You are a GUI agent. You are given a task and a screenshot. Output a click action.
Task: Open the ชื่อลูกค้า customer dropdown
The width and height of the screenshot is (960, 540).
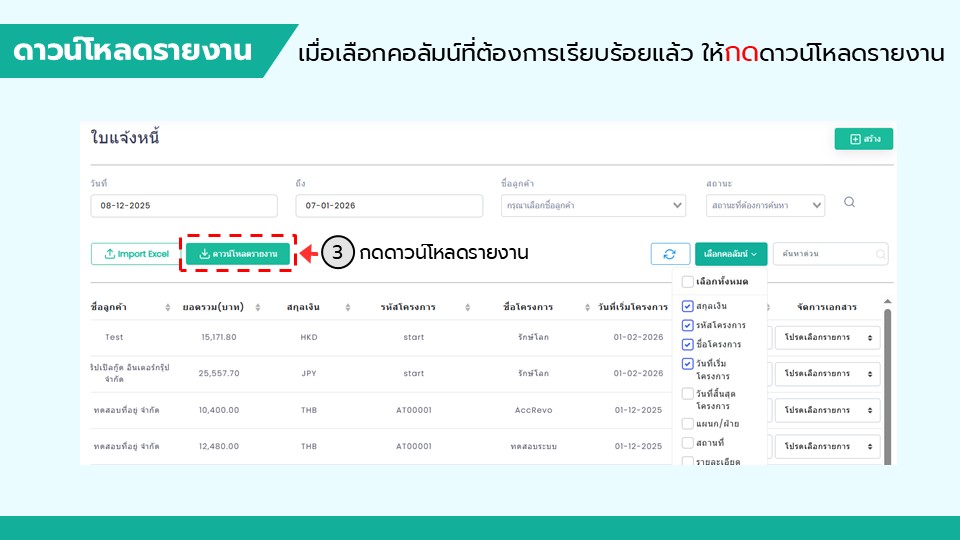tap(593, 205)
